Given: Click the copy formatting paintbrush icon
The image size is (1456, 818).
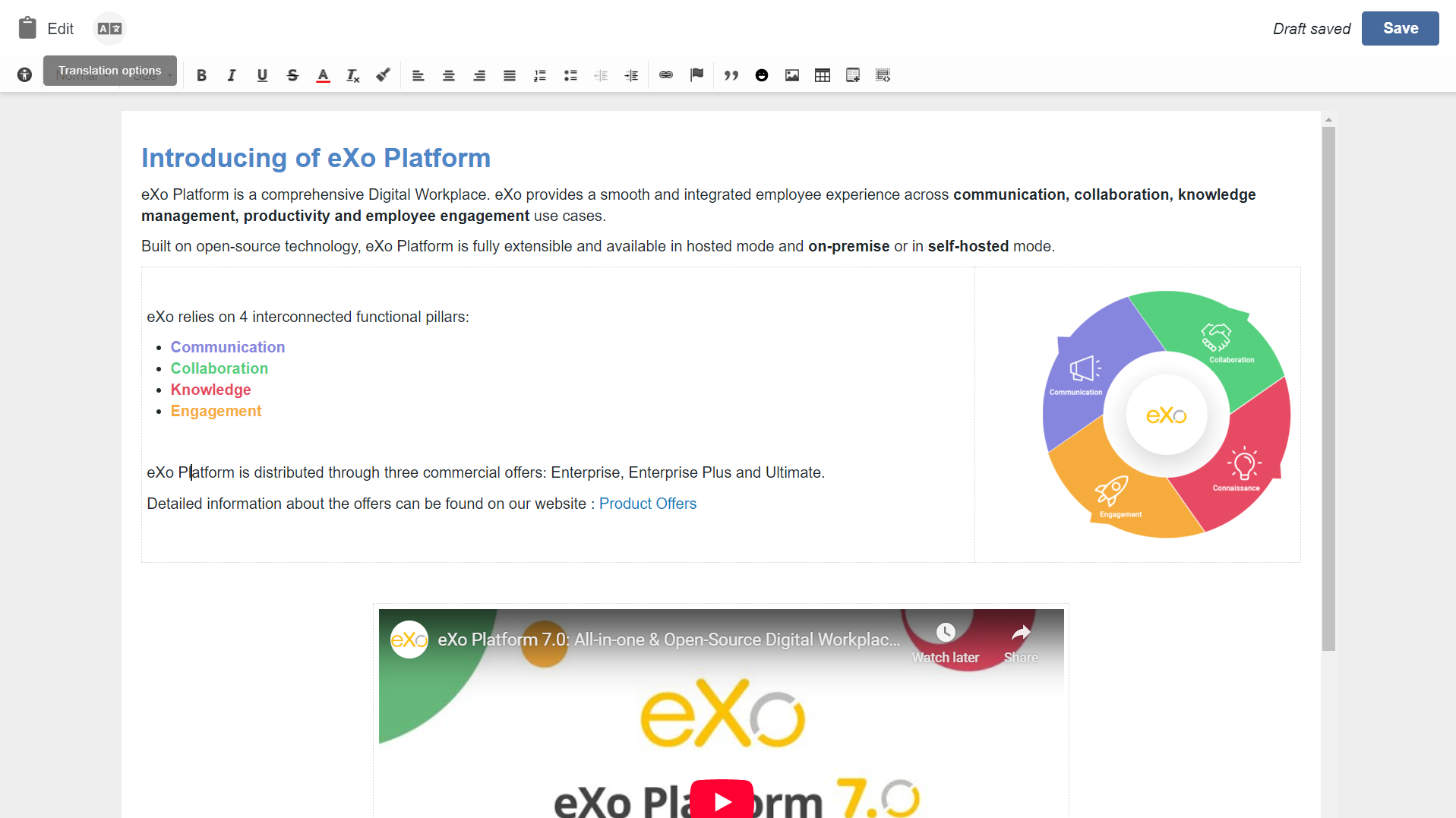Looking at the screenshot, I should (384, 75).
